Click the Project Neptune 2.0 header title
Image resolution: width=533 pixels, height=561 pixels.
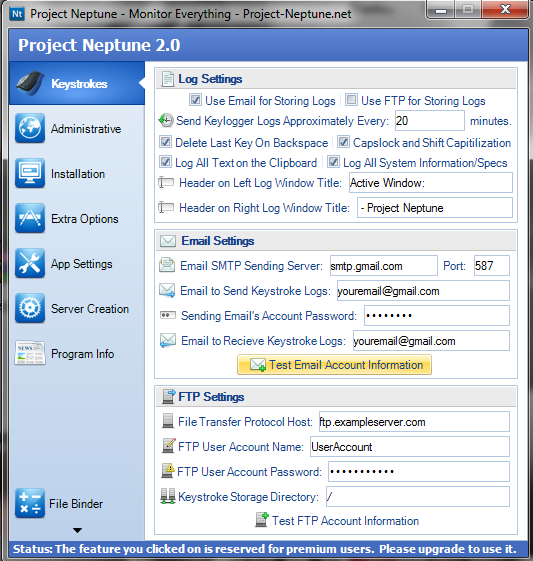[x=99, y=45]
